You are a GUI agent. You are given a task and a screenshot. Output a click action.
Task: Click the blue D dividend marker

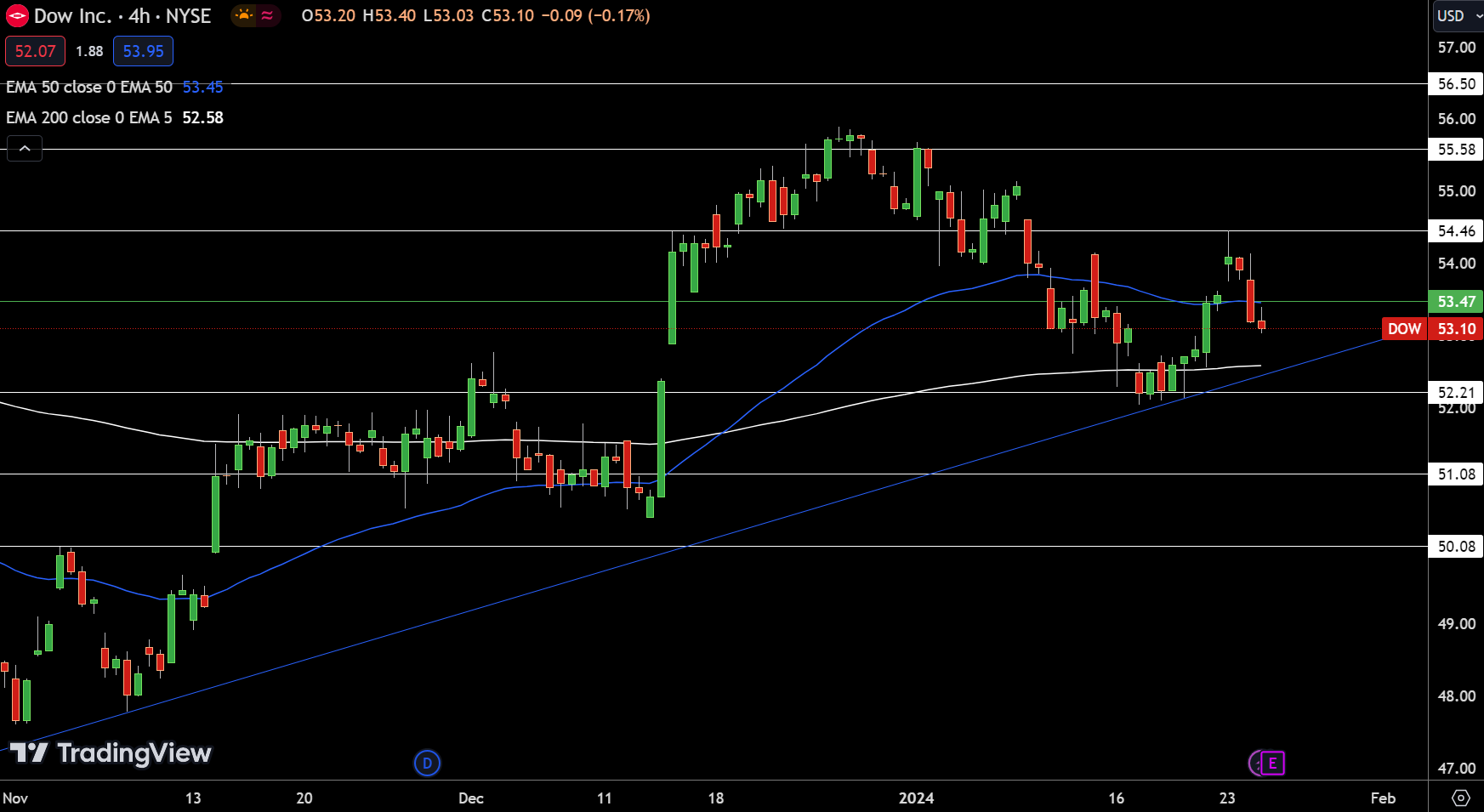(x=427, y=763)
